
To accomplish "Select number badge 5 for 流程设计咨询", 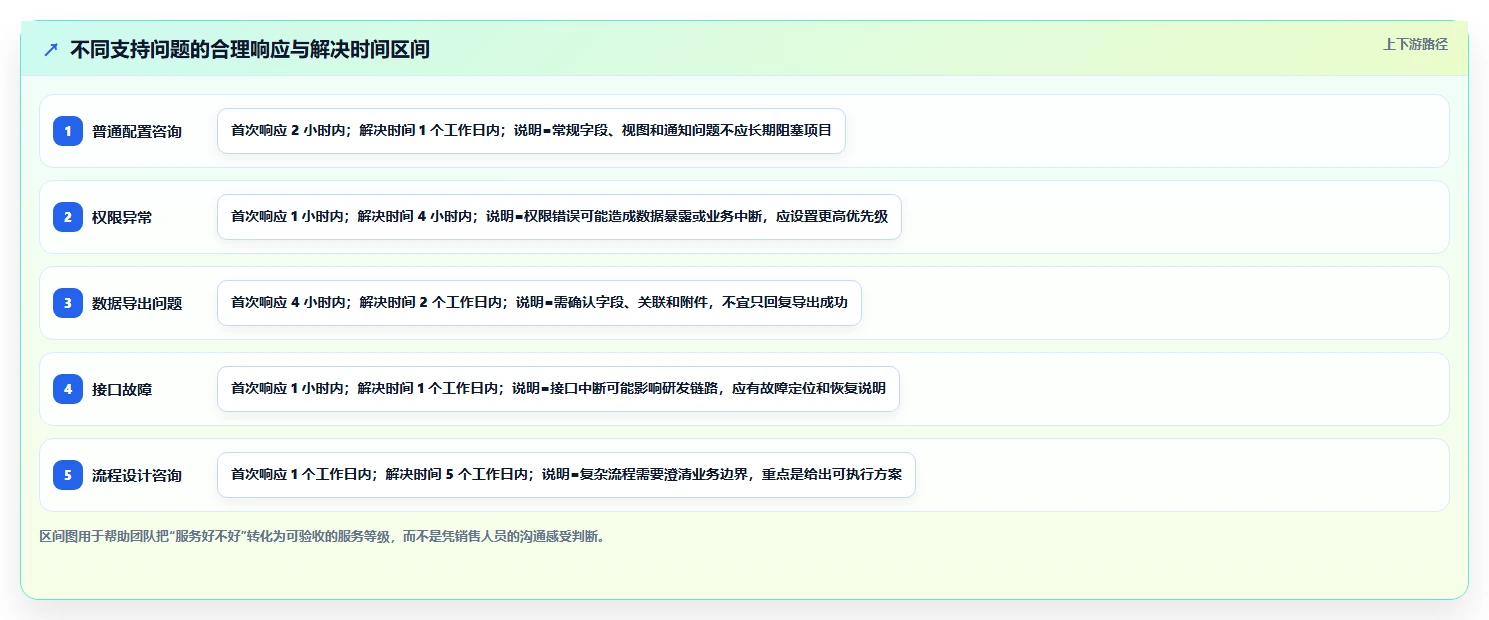I will click(68, 475).
